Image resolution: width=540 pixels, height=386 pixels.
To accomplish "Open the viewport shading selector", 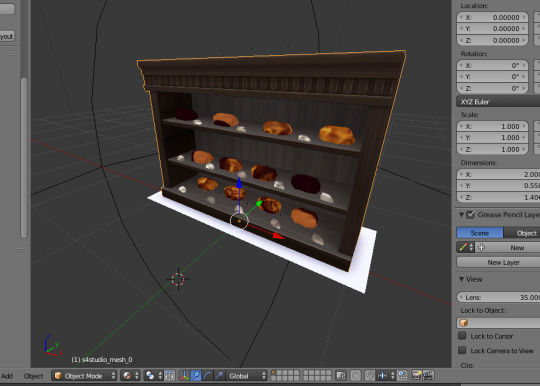I will [x=131, y=376].
